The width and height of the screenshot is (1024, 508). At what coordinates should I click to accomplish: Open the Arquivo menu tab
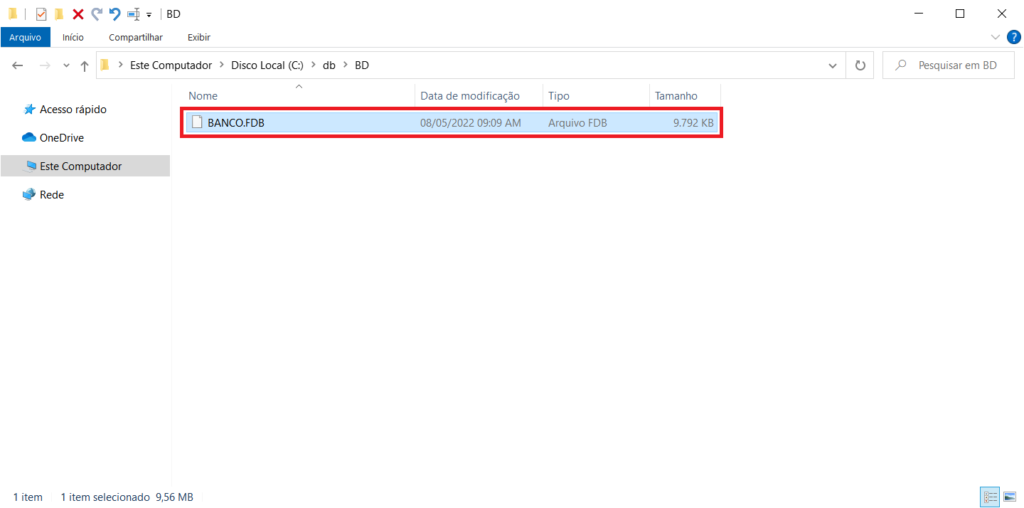[x=25, y=37]
